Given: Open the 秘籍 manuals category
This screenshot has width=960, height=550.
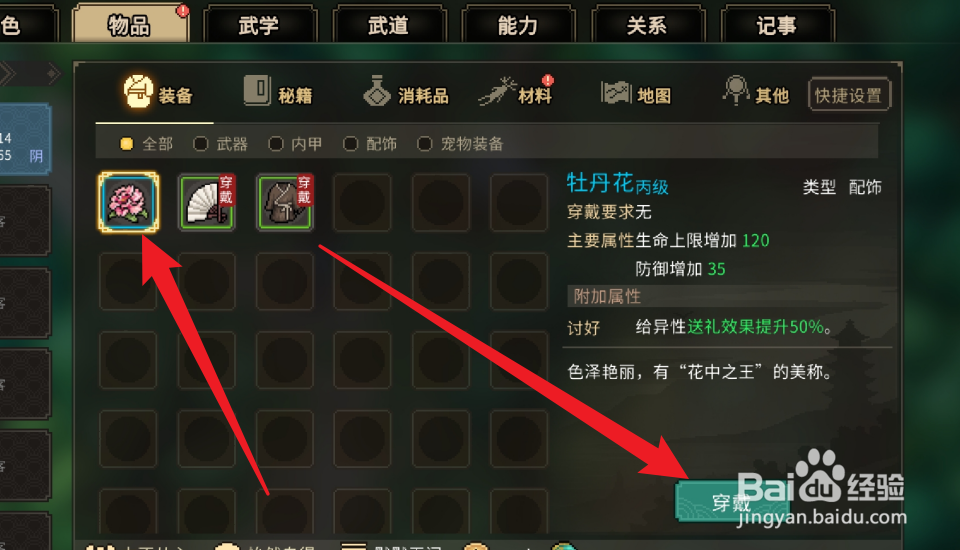Looking at the screenshot, I should click(x=279, y=94).
